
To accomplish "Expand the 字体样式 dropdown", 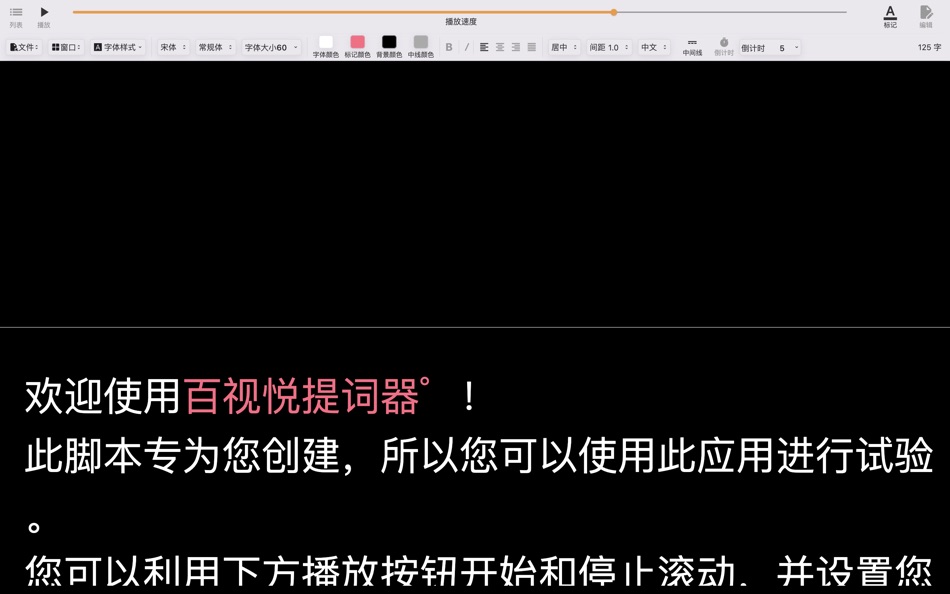I will click(118, 47).
